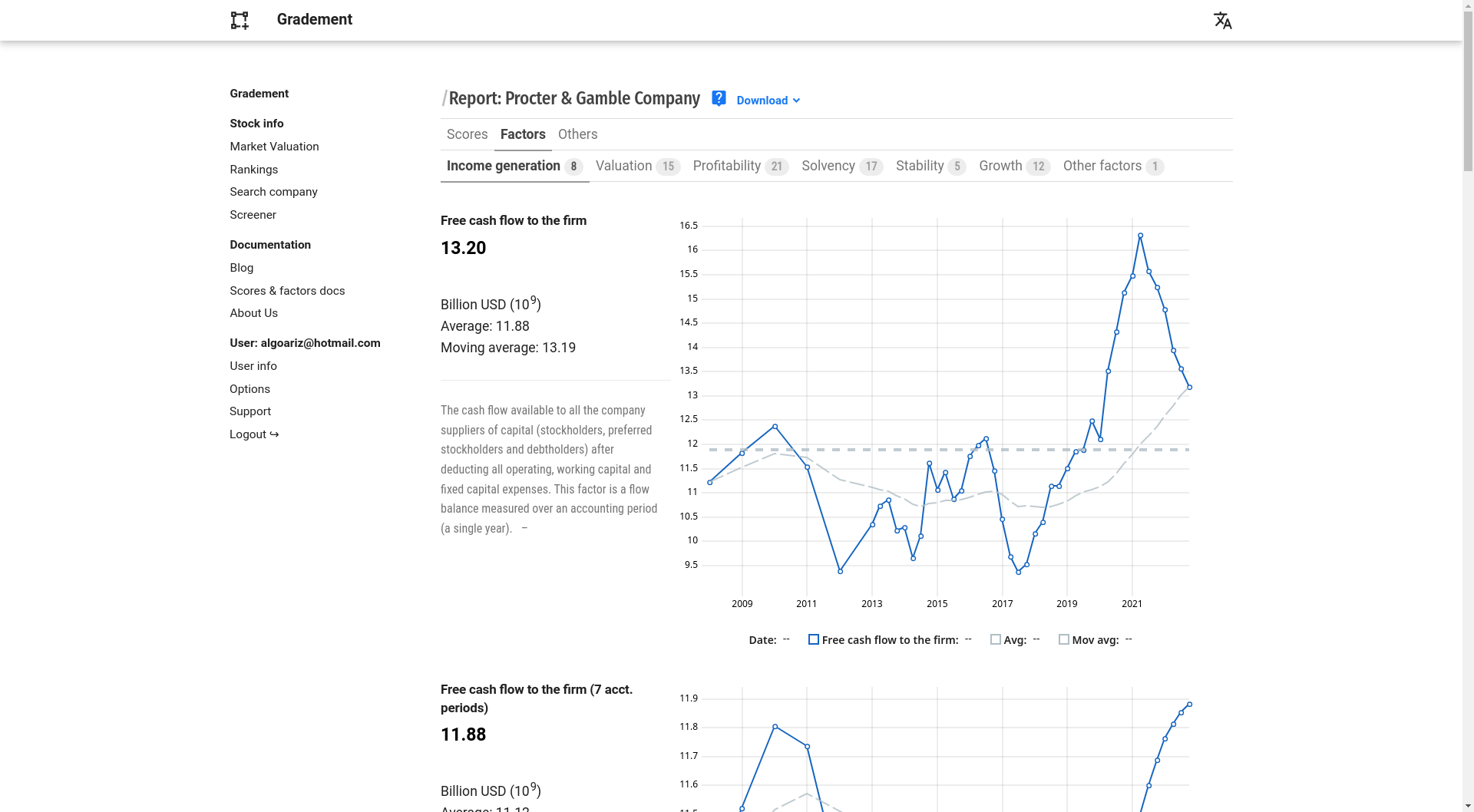The image size is (1474, 812).
Task: Open Gradement sidebar link
Action: click(259, 94)
